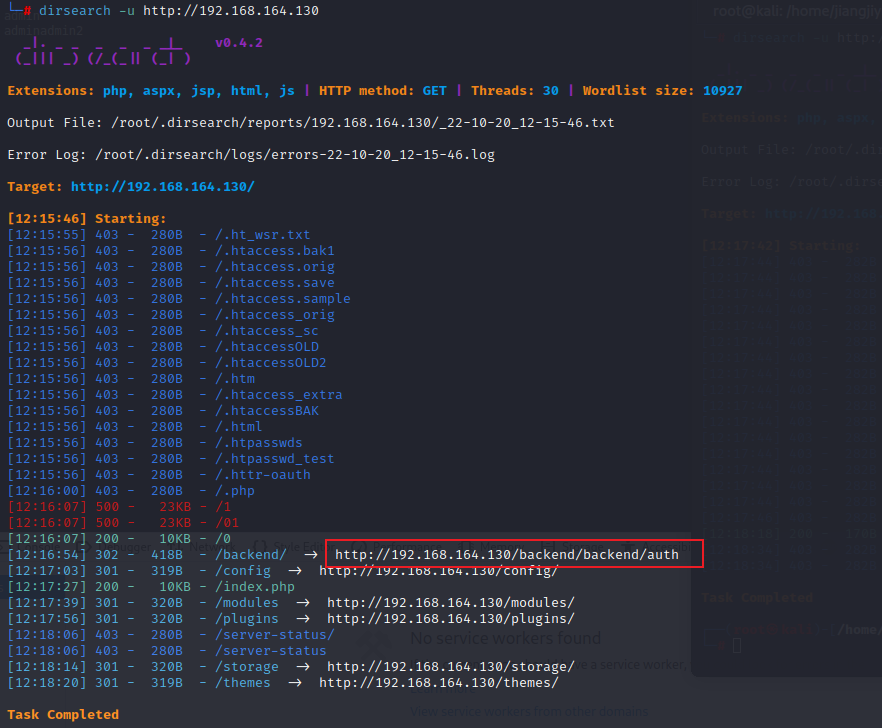Open the http://192.168.164.130/plugins/ redirect URL
882x728 pixels.
(x=450, y=618)
